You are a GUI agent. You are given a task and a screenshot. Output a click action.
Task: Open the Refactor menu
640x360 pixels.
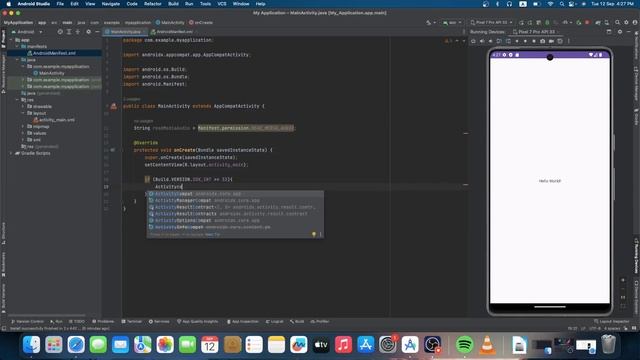pos(153,4)
